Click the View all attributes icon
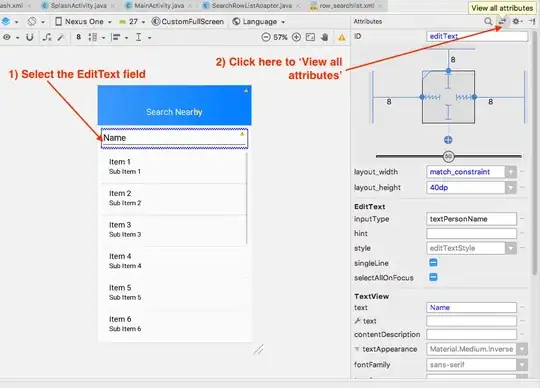 pyautogui.click(x=502, y=22)
